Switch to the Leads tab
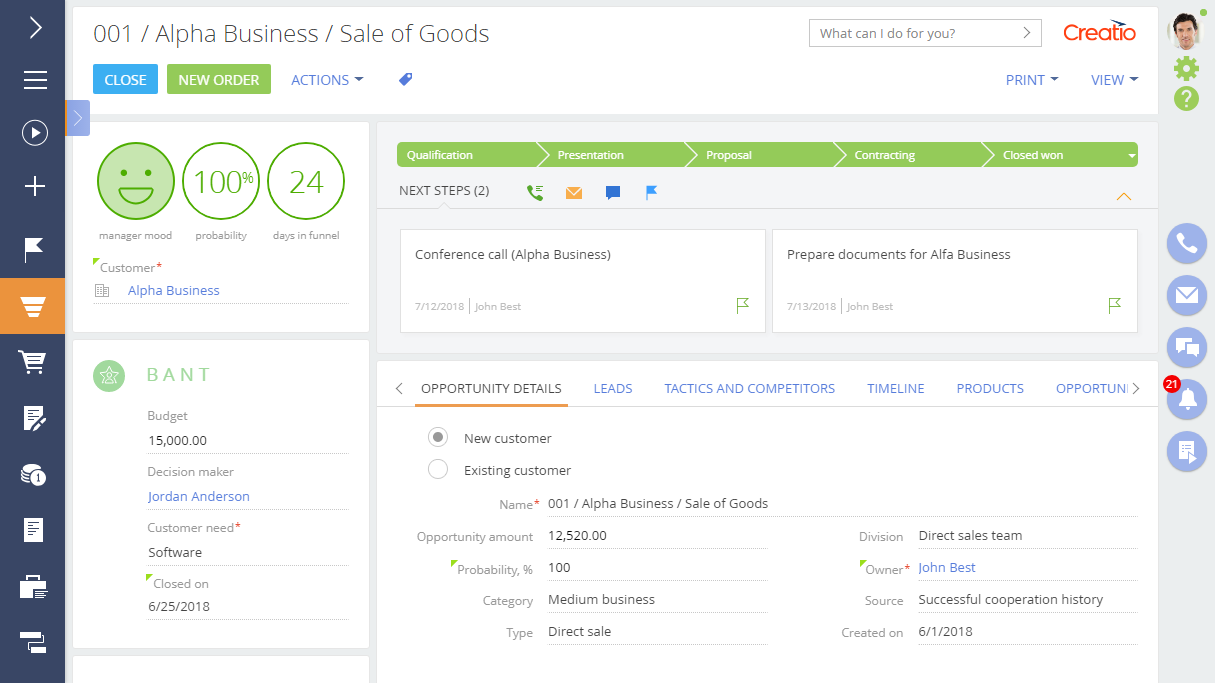This screenshot has width=1215, height=683. [x=613, y=388]
